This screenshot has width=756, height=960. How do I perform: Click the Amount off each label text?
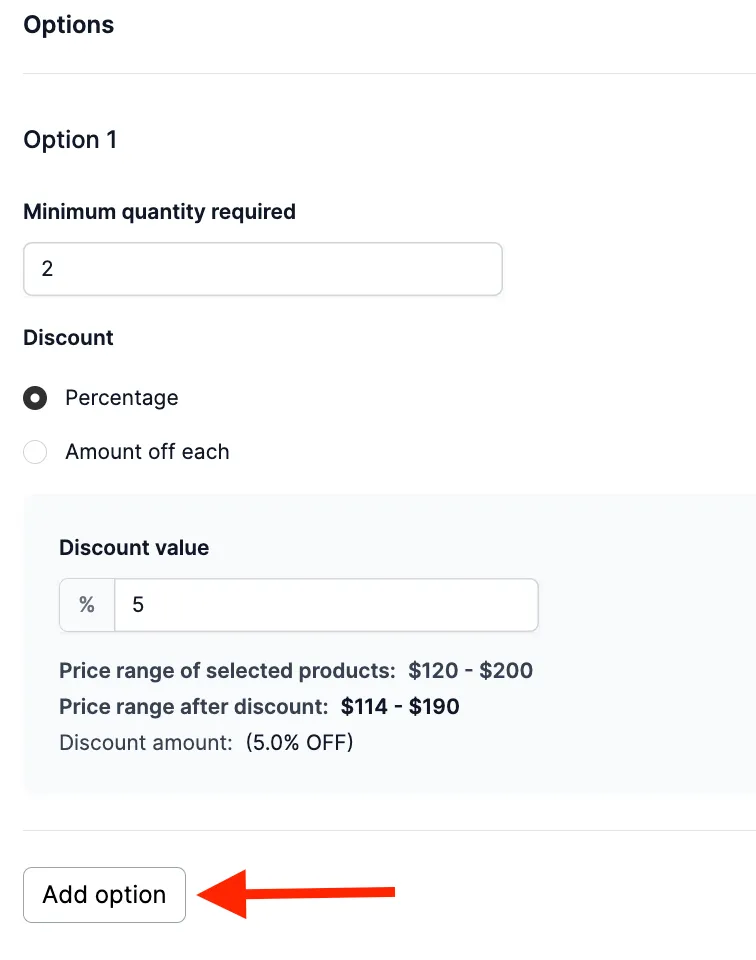(148, 452)
